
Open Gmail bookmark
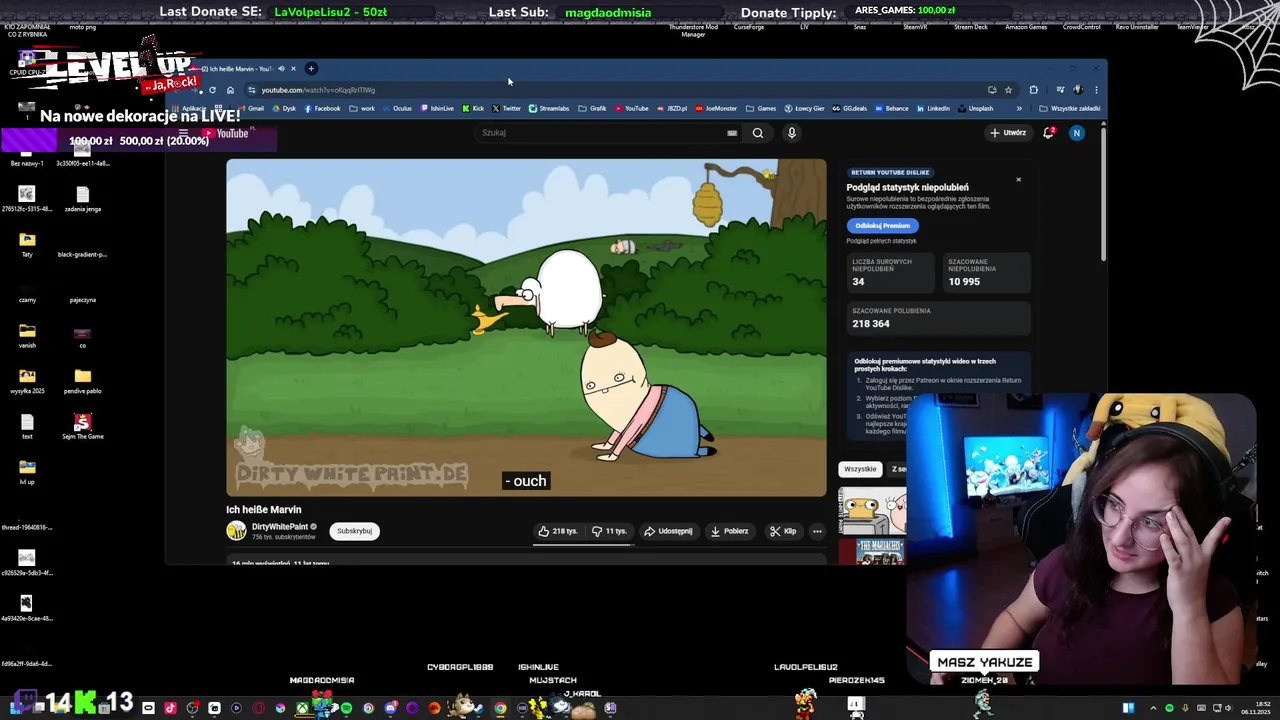coord(251,108)
